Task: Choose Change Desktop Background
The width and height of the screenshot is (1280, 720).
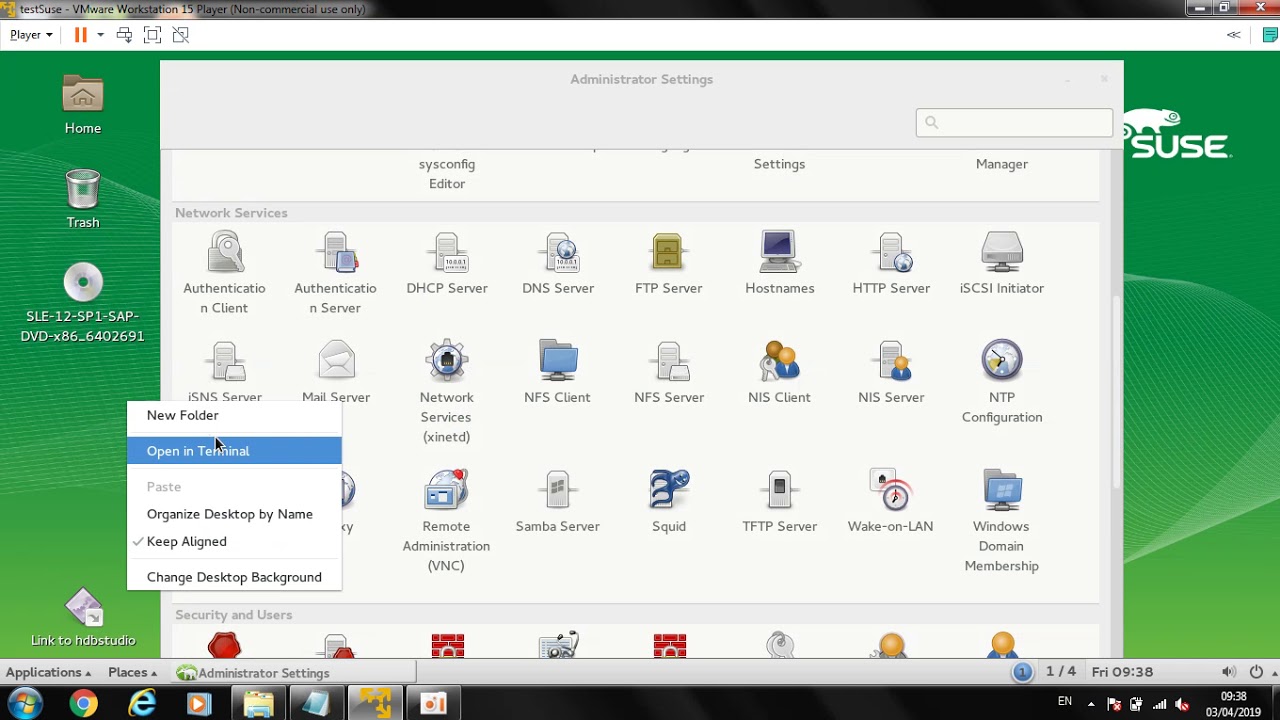Action: tap(234, 577)
